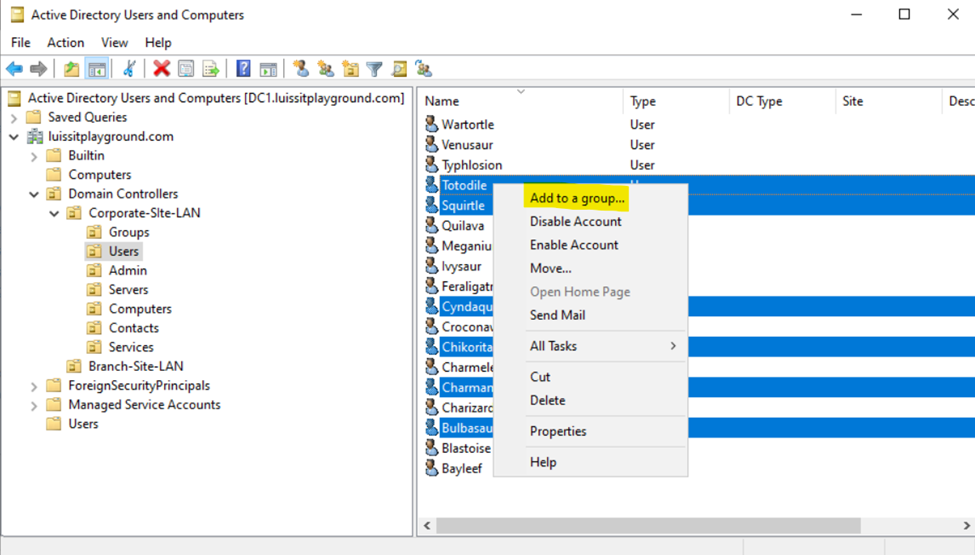The width and height of the screenshot is (975, 555).
Task: Select the Branch-Site-LAN OU
Action: pos(136,367)
